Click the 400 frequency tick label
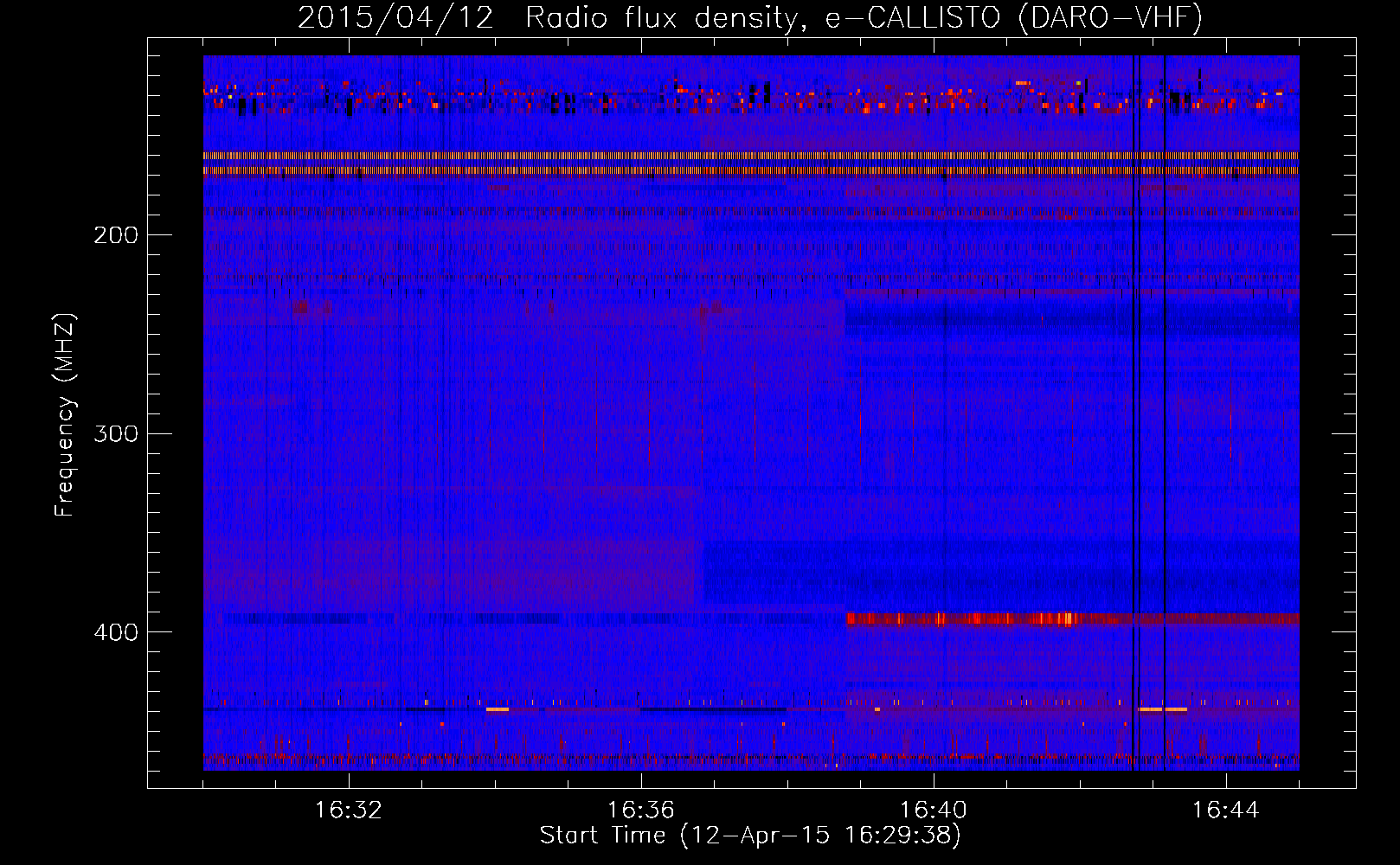 point(116,632)
